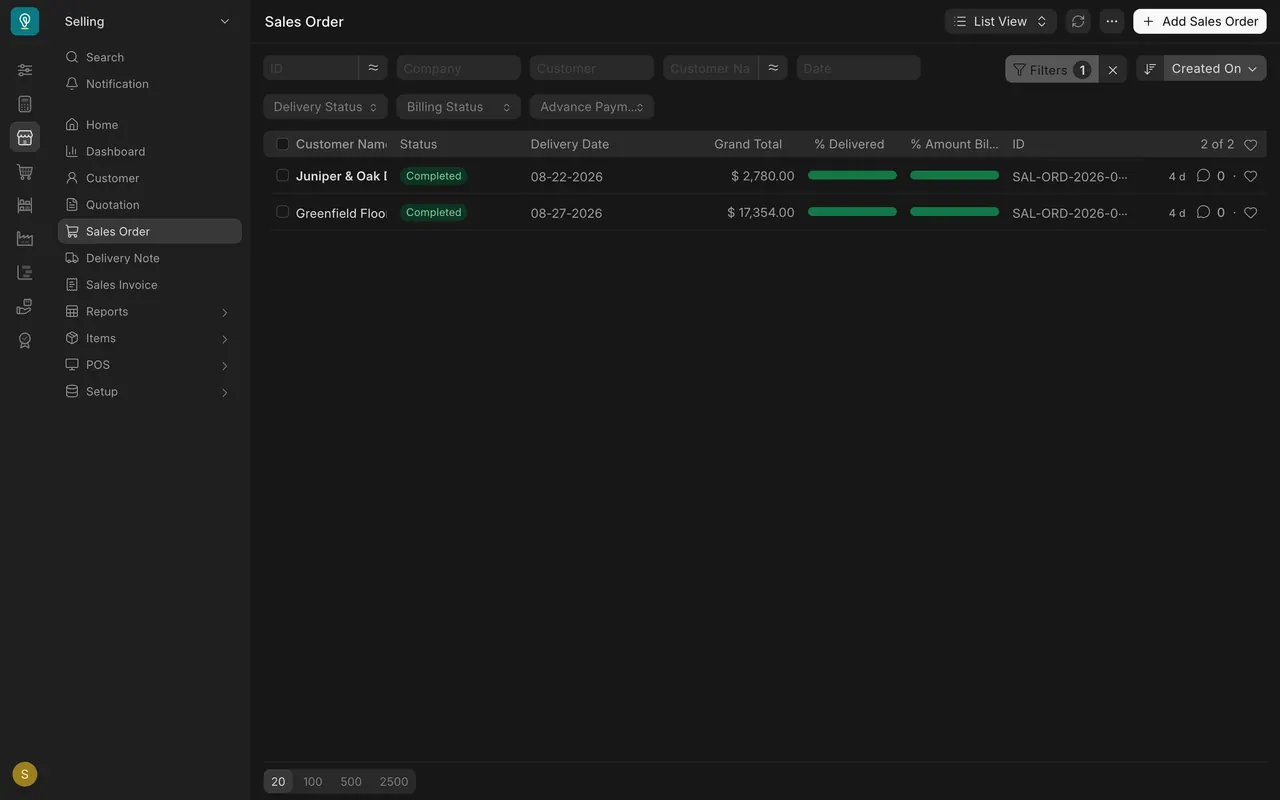
Task: Open the Accounting calculator icon in rail
Action: (x=25, y=104)
